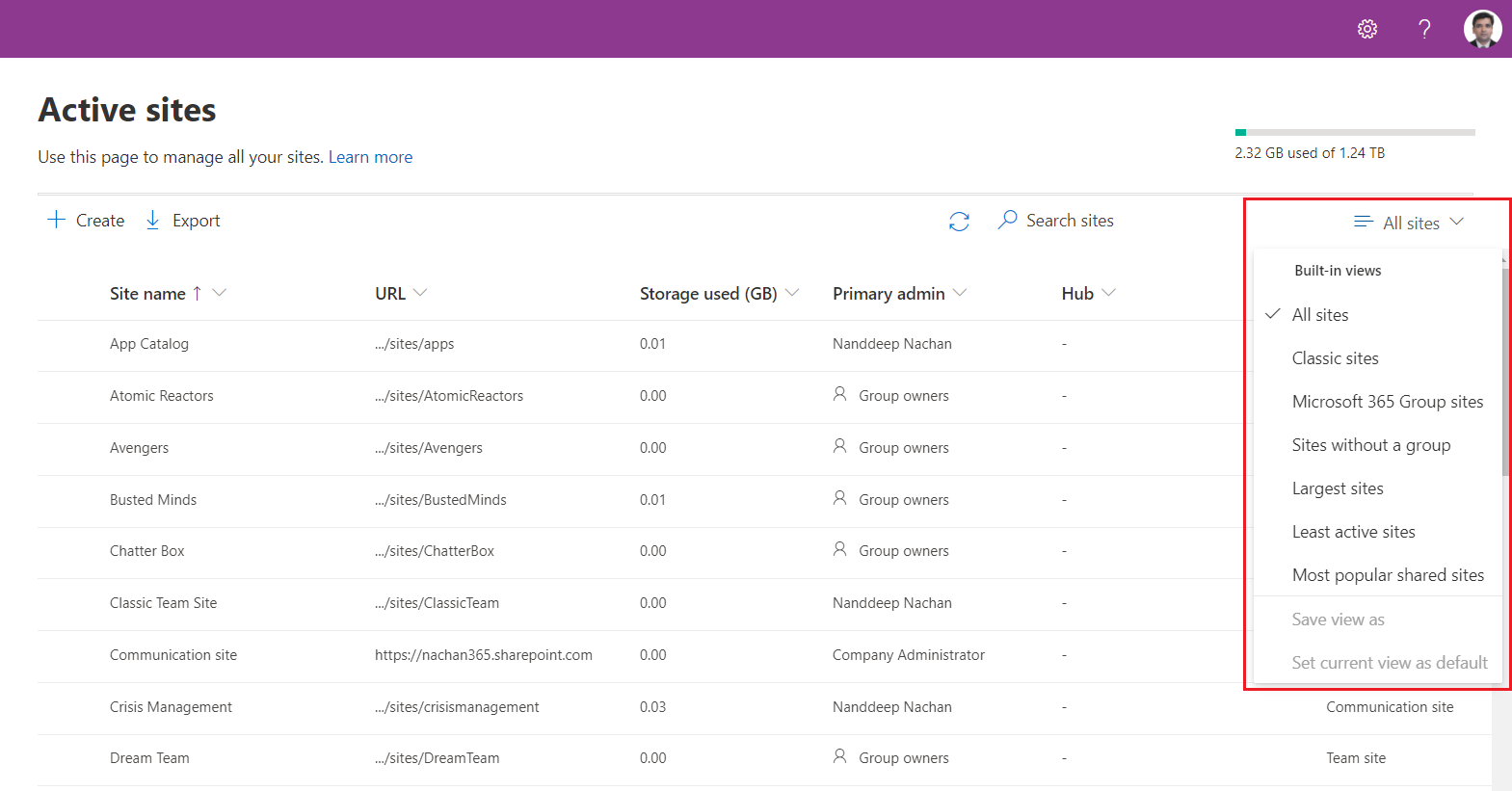Click the search magnifier icon

pos(1007,221)
